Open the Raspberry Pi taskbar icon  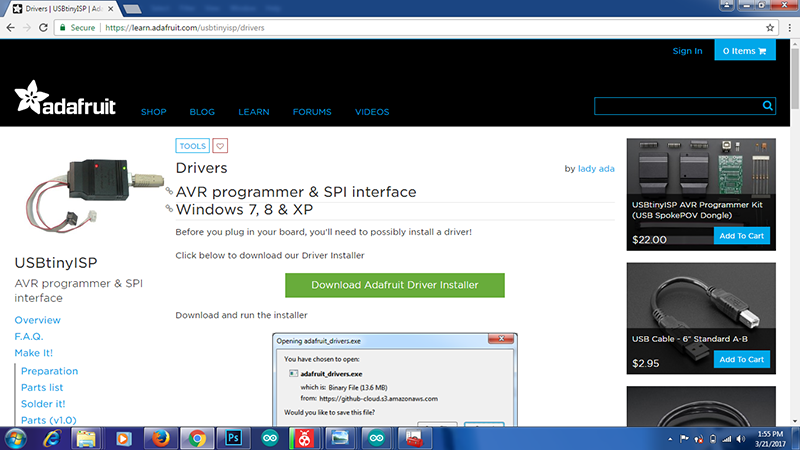click(305, 439)
